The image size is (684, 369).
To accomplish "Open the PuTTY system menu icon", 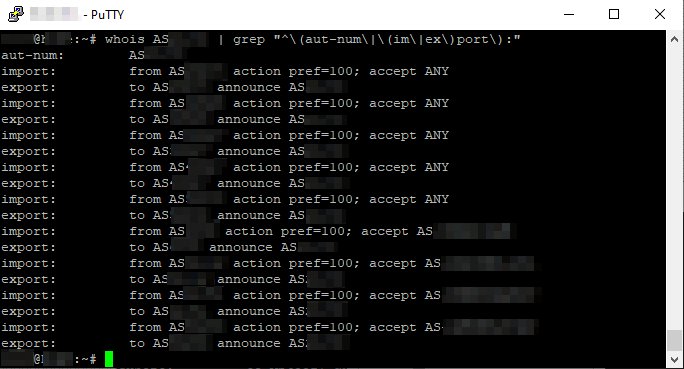I will (x=16, y=14).
